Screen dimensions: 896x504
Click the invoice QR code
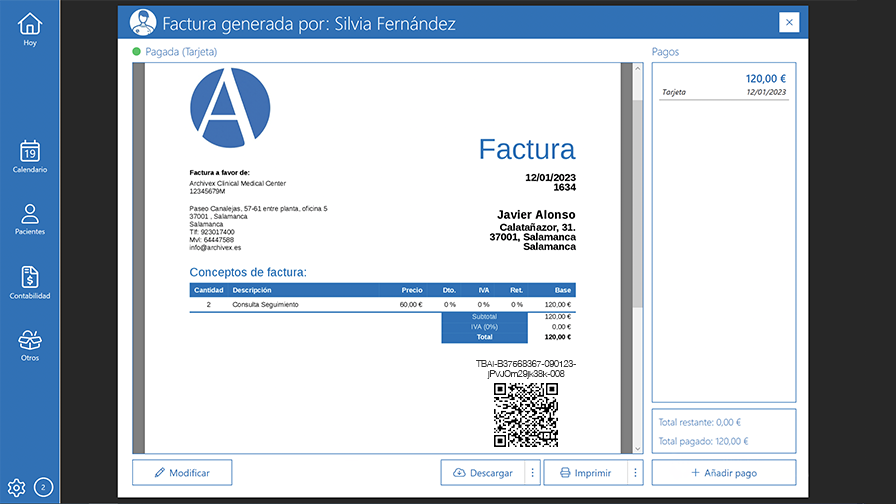click(x=526, y=414)
